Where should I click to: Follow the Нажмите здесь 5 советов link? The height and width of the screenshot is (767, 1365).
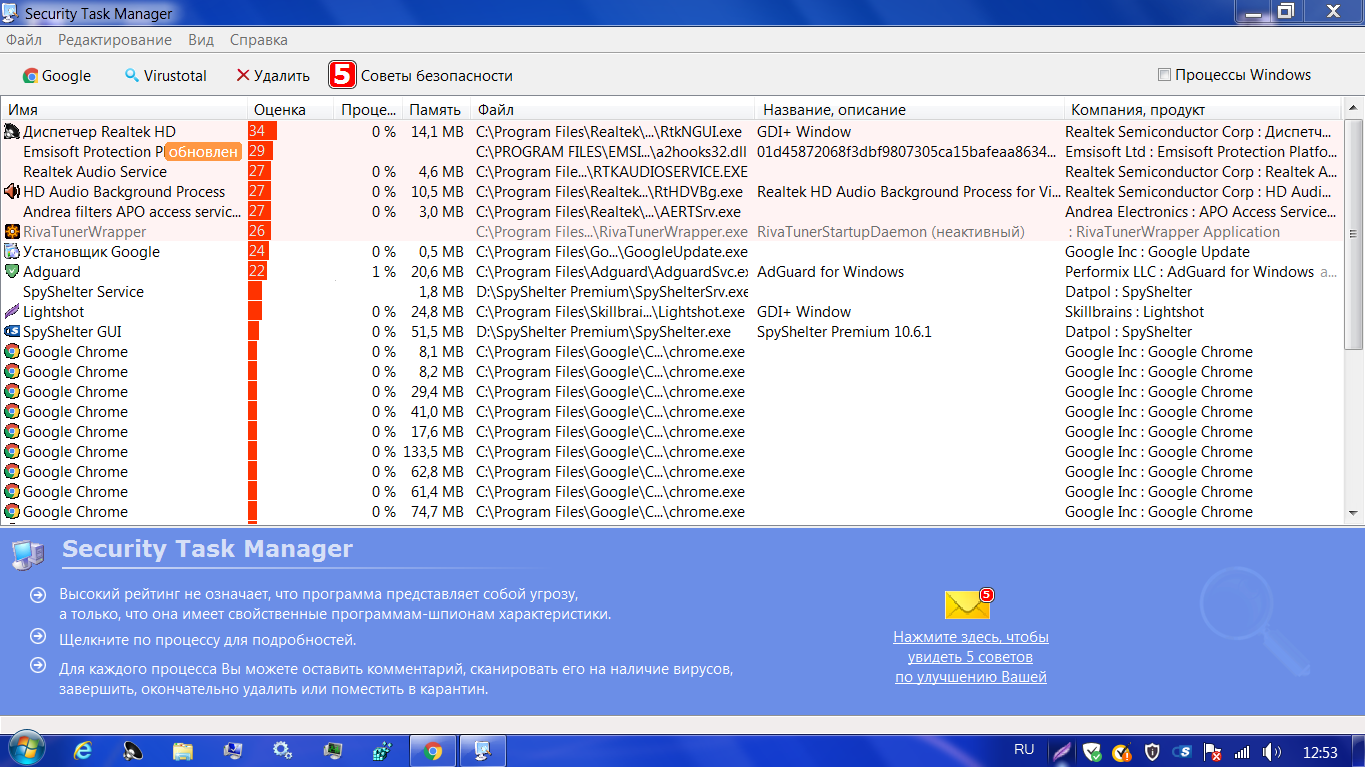pyautogui.click(x=971, y=657)
